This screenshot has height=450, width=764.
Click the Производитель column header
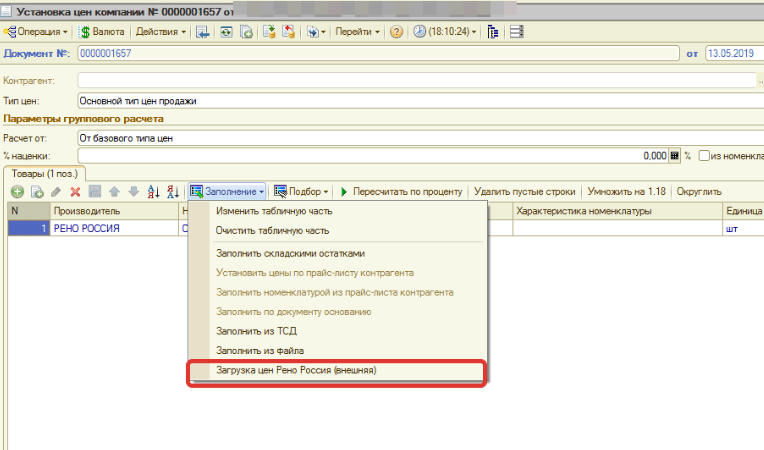click(x=114, y=211)
